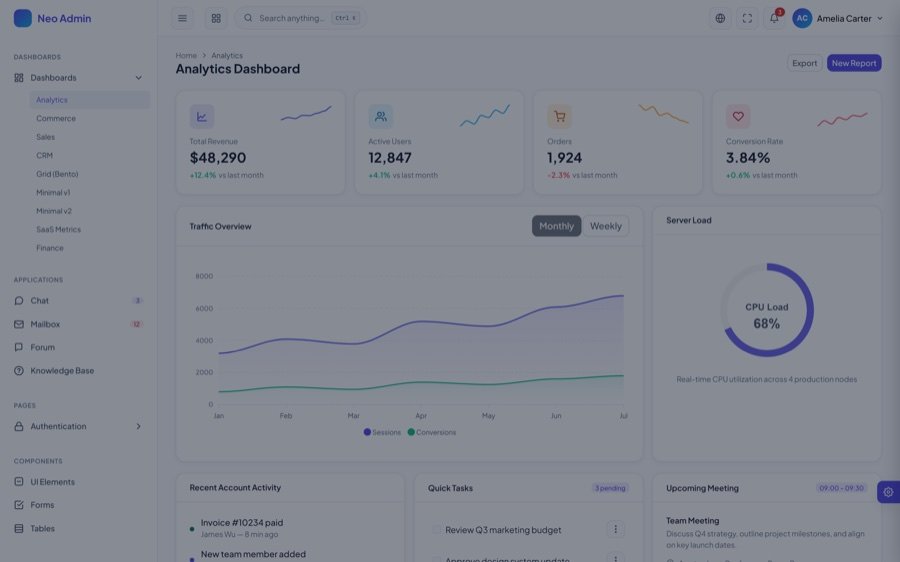The image size is (900, 562).
Task: Go to Home breadcrumb link
Action: point(186,56)
